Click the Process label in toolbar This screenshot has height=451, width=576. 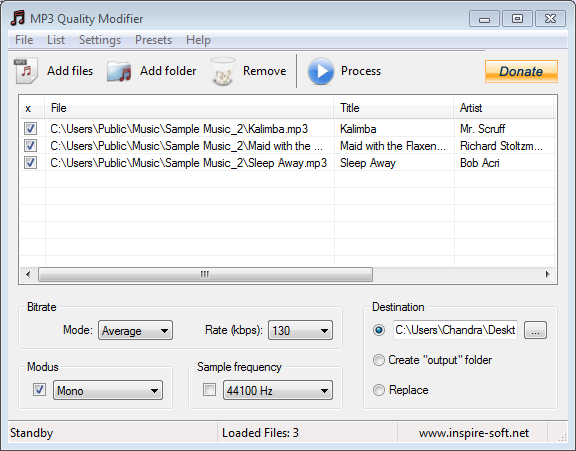pos(361,71)
